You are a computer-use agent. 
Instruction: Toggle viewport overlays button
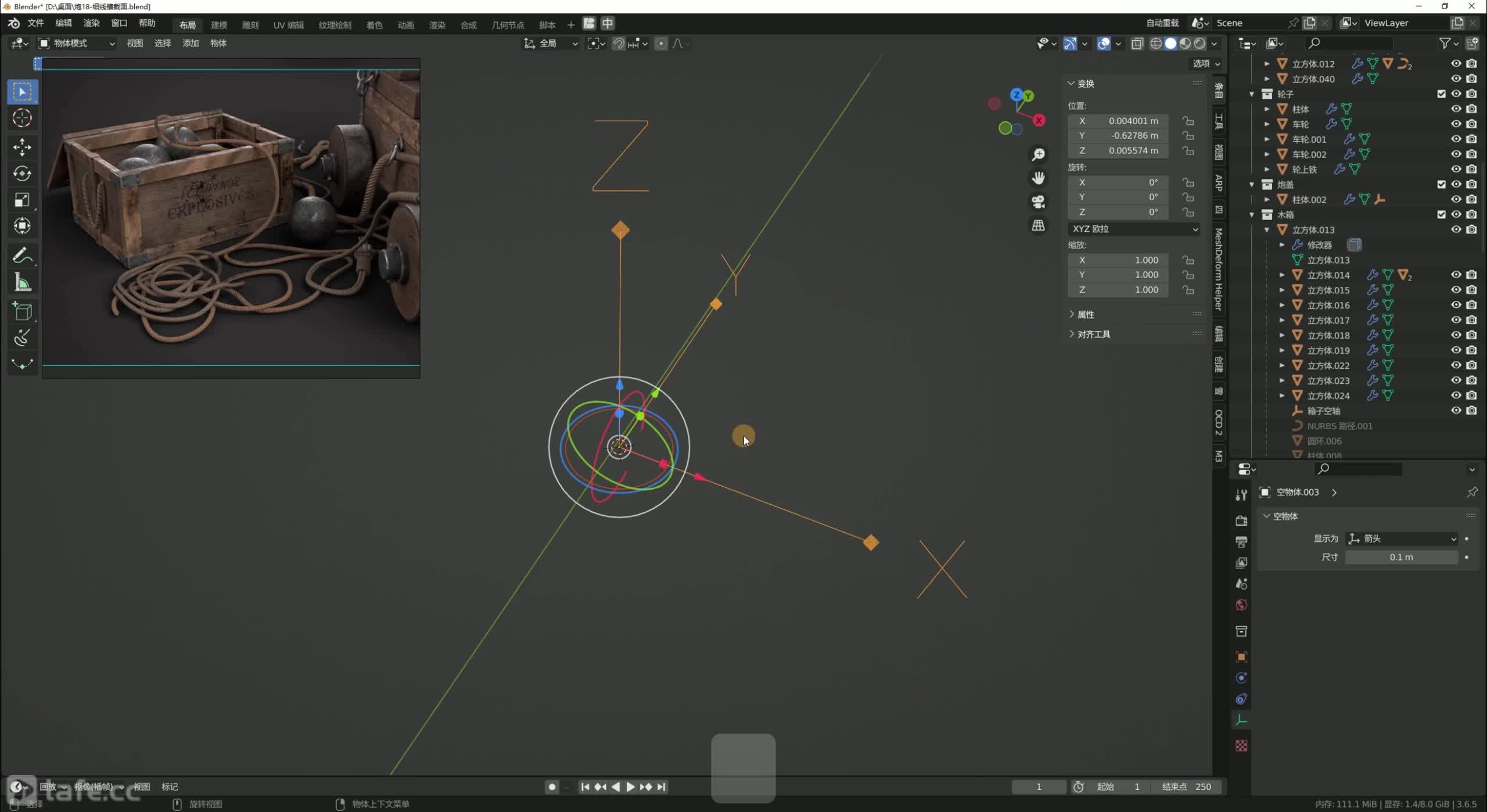1104,44
